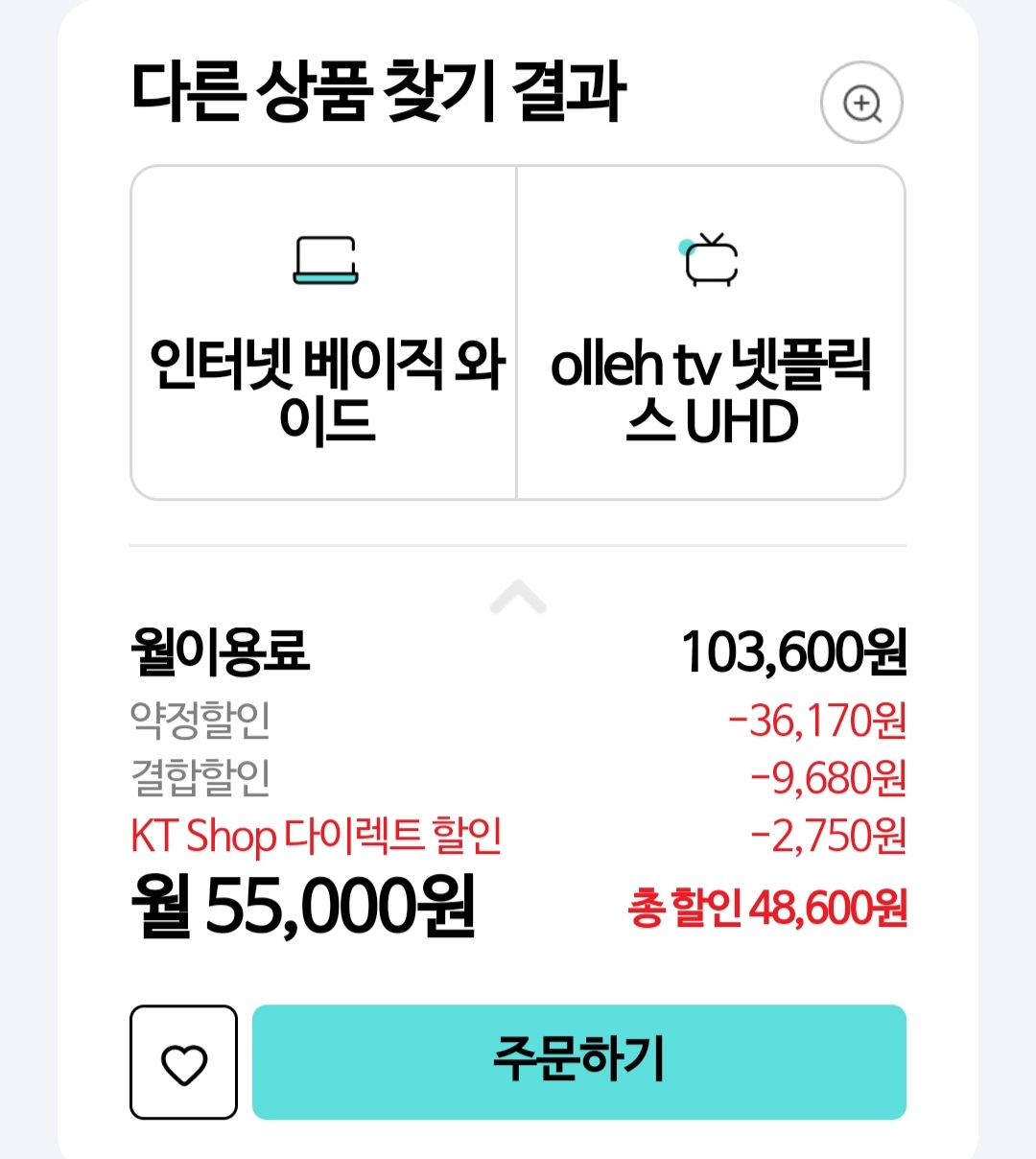Collapse price details with up chevron

pos(518,598)
